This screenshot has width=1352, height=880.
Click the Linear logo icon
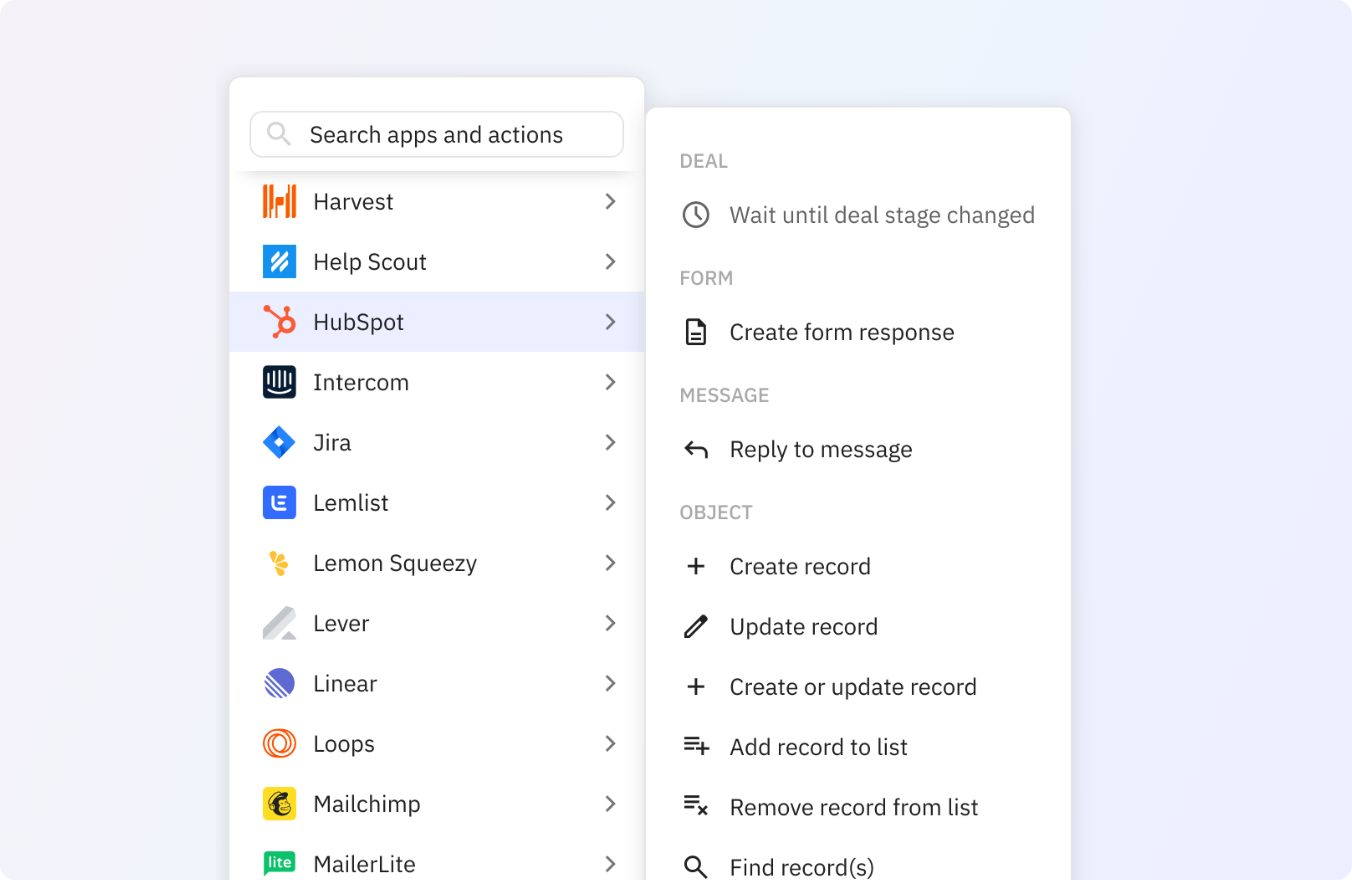tap(279, 684)
